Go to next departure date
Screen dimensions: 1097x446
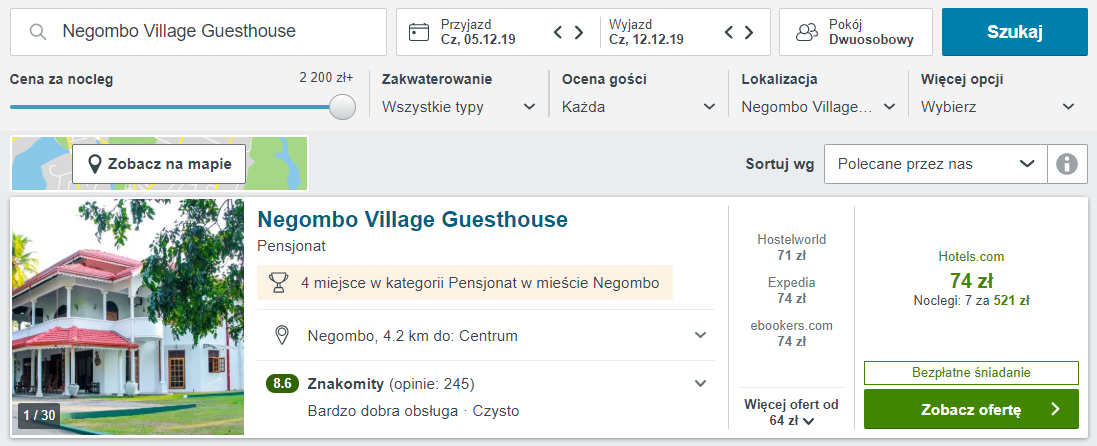coord(749,32)
